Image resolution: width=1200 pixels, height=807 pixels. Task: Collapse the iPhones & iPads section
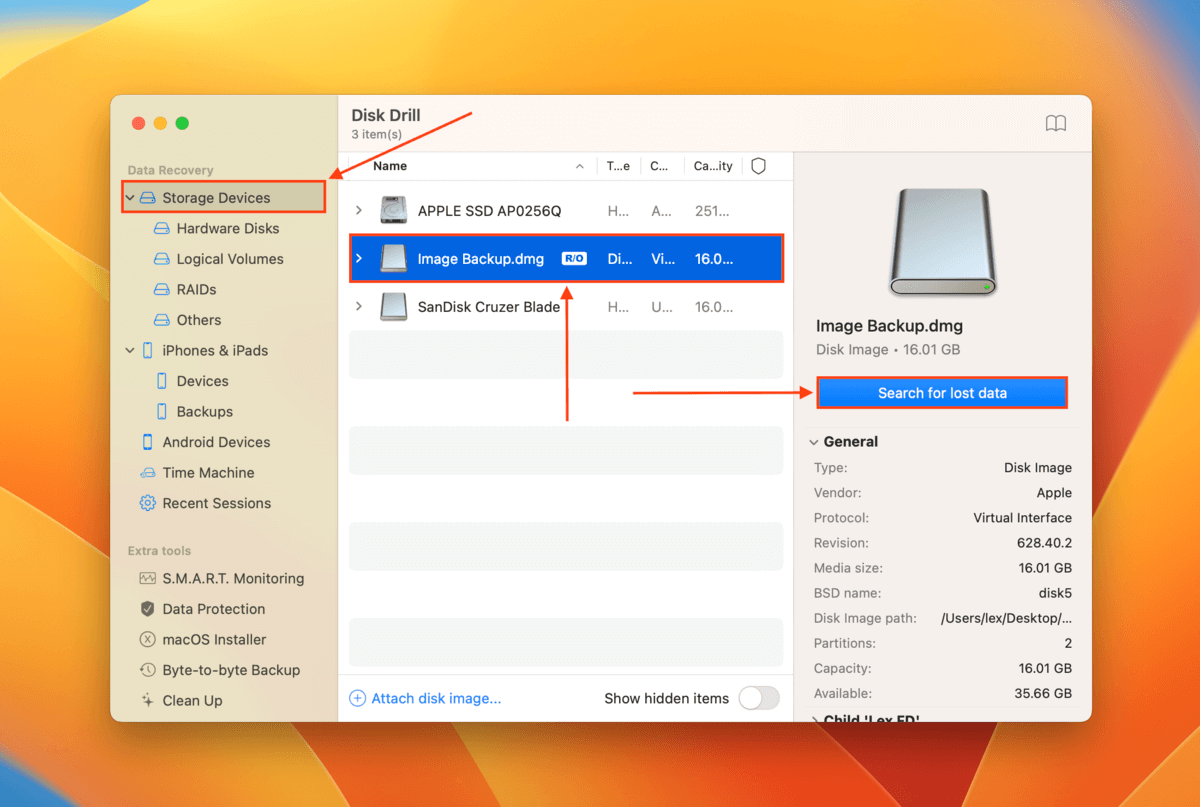(130, 350)
